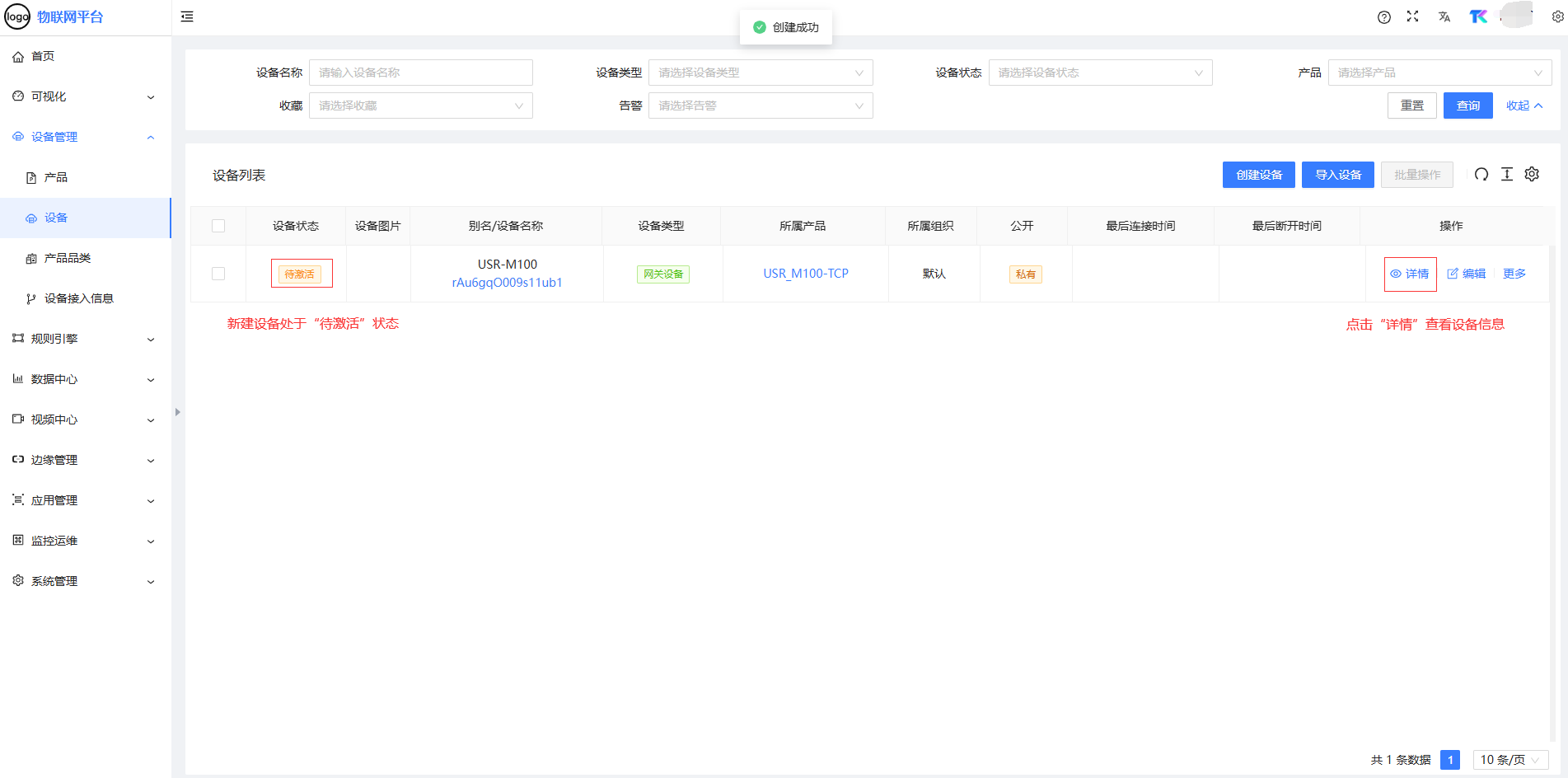Open table column settings gear icon
The image size is (1568, 778).
pyautogui.click(x=1532, y=174)
